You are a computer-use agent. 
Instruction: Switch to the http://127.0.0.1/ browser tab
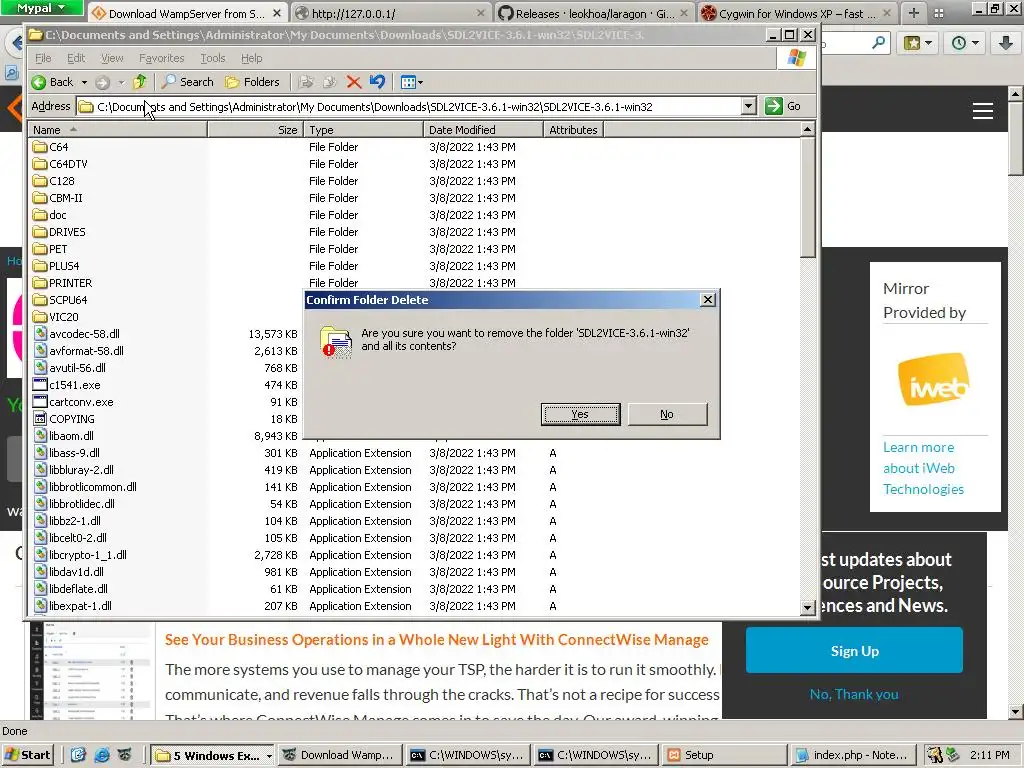390,13
